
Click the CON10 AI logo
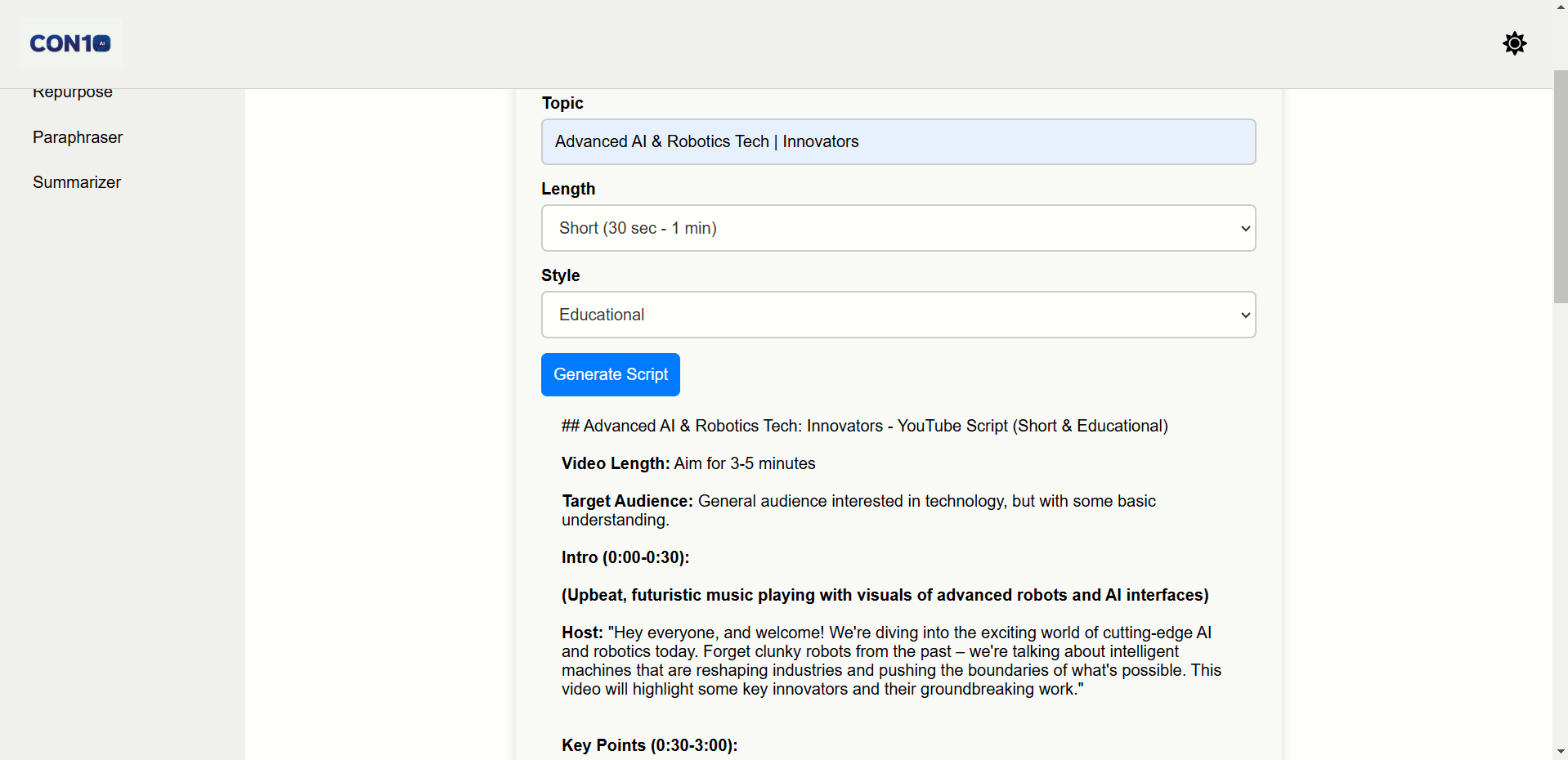(71, 43)
